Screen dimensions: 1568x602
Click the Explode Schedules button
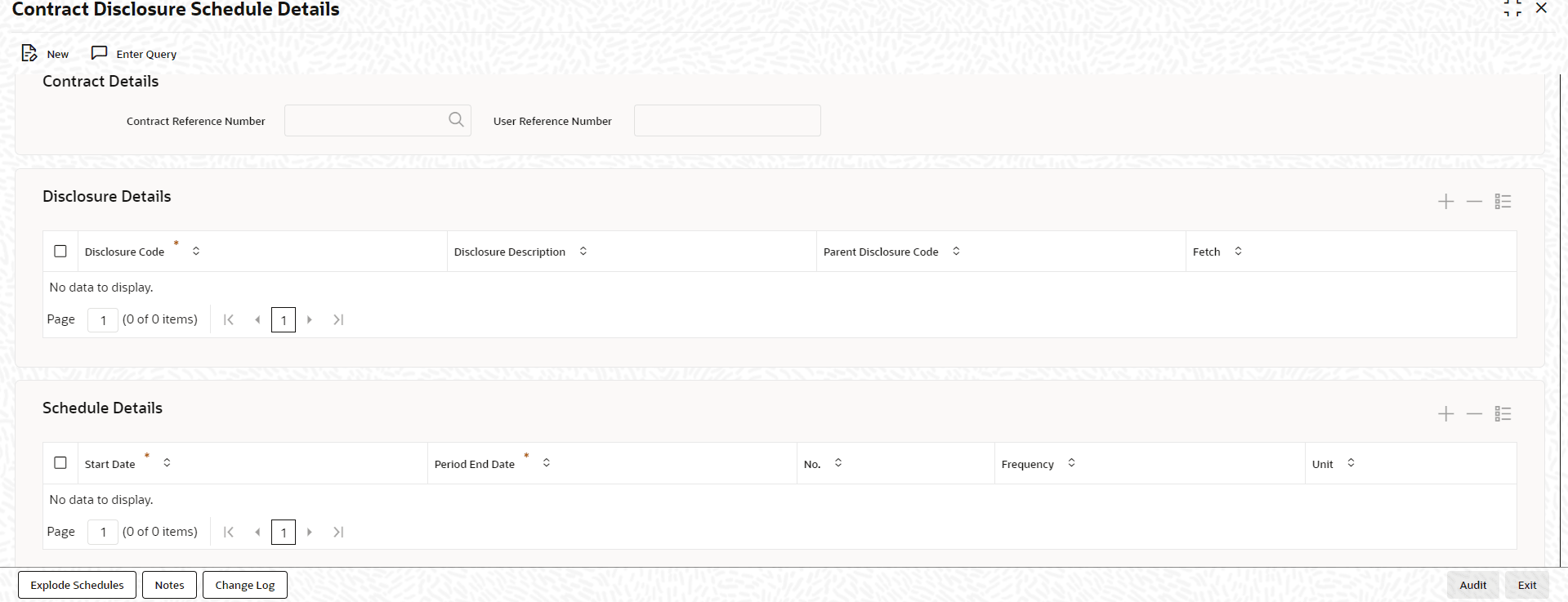[x=77, y=585]
